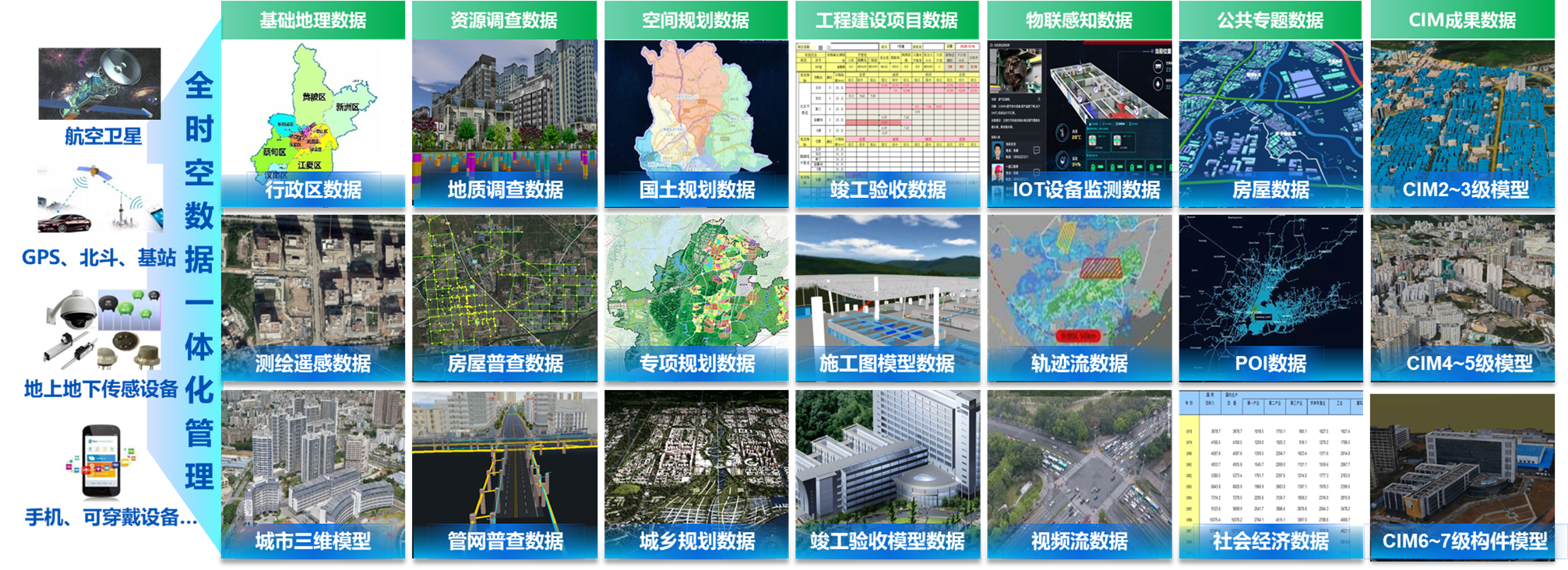Open the 行政区数据 map tile
This screenshot has width=1568, height=570.
click(313, 123)
